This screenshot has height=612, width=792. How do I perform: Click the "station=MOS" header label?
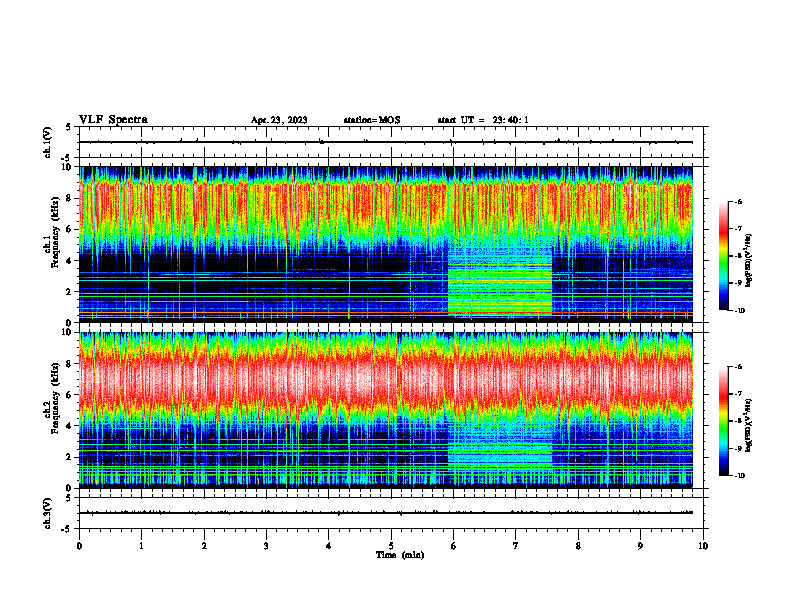(x=372, y=120)
